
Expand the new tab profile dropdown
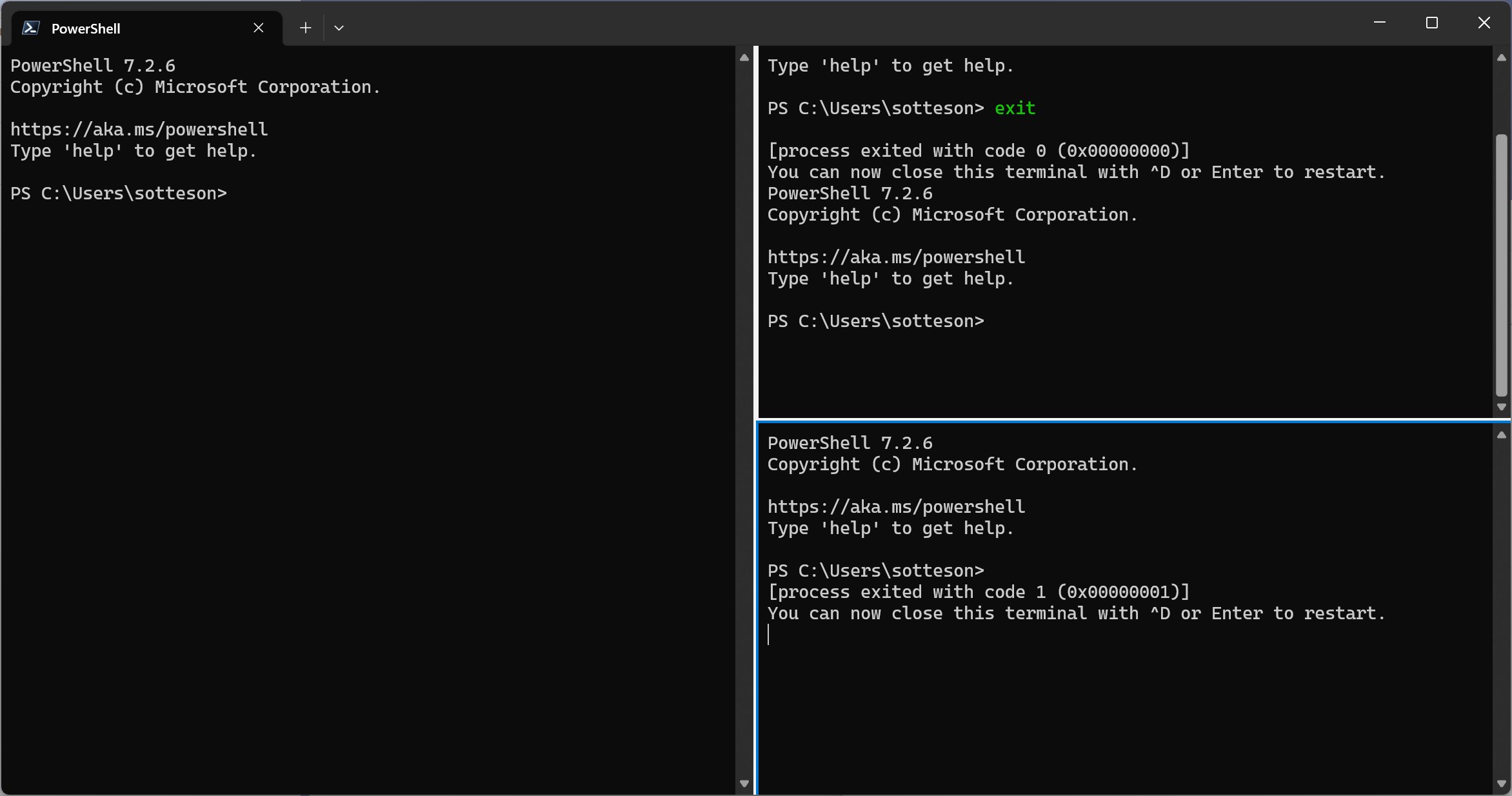click(x=339, y=28)
